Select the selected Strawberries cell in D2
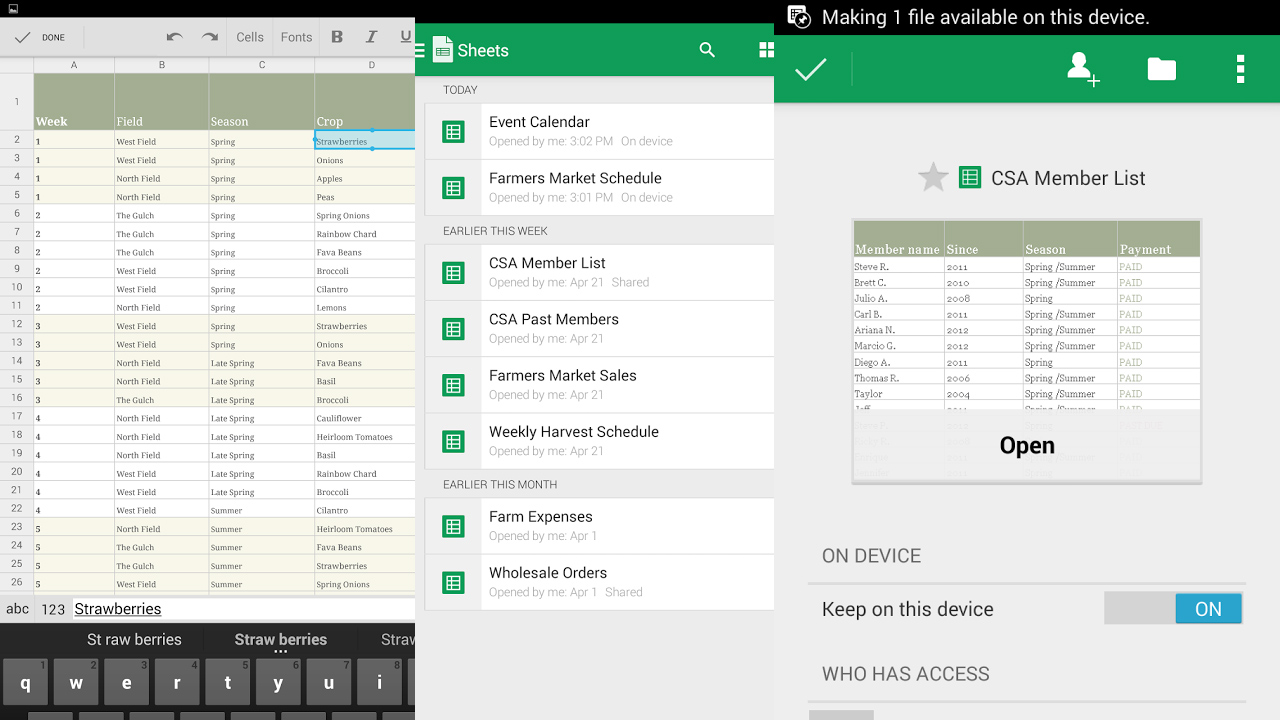Viewport: 1280px width, 720px height. coord(365,140)
